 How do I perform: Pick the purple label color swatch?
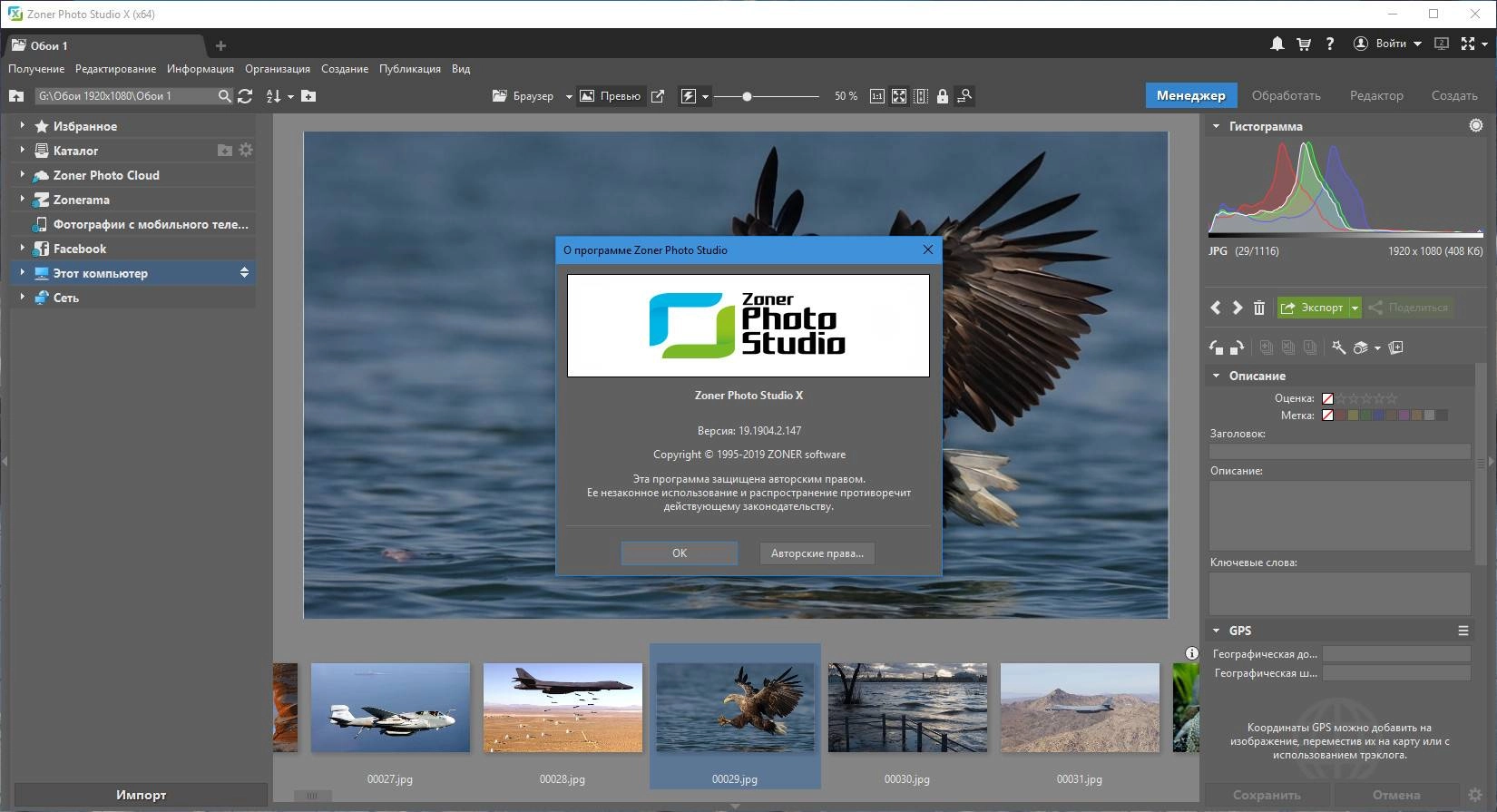[x=1404, y=416]
